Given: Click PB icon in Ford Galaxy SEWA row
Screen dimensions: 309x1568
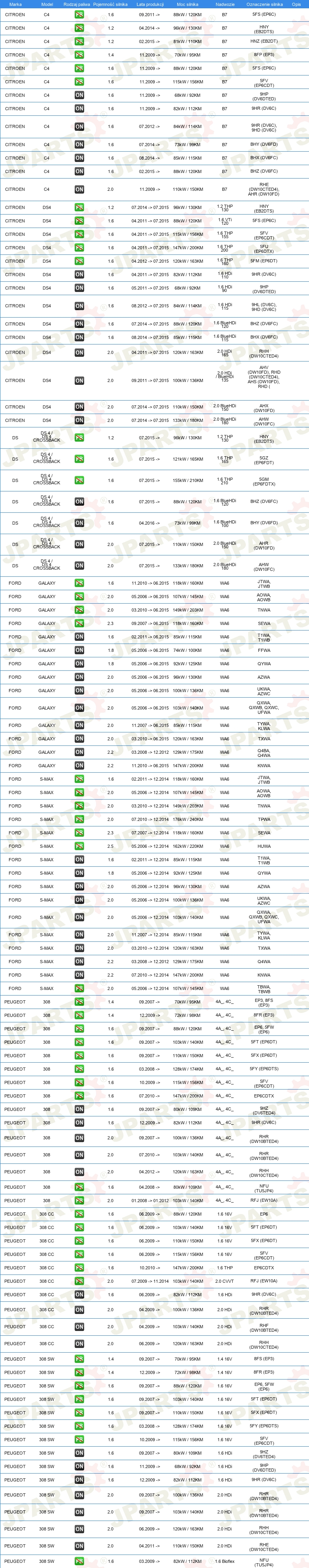Looking at the screenshot, I should (79, 623).
